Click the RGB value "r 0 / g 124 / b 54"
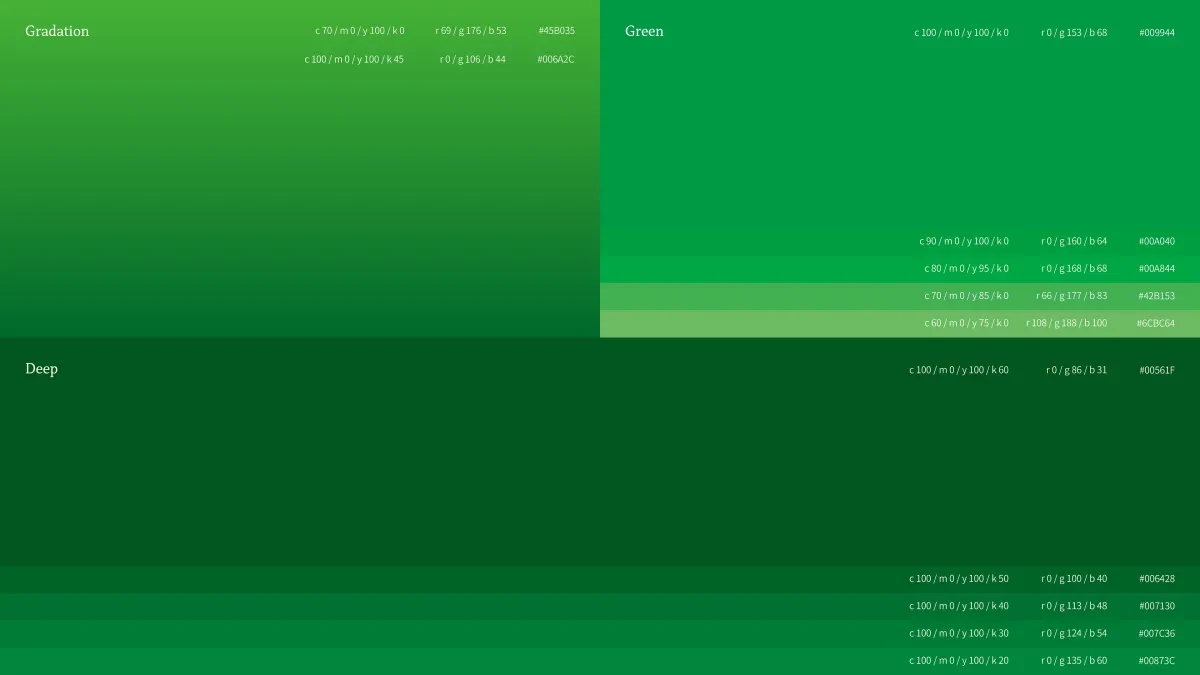Screen dimensions: 1200x675 [1074, 633]
